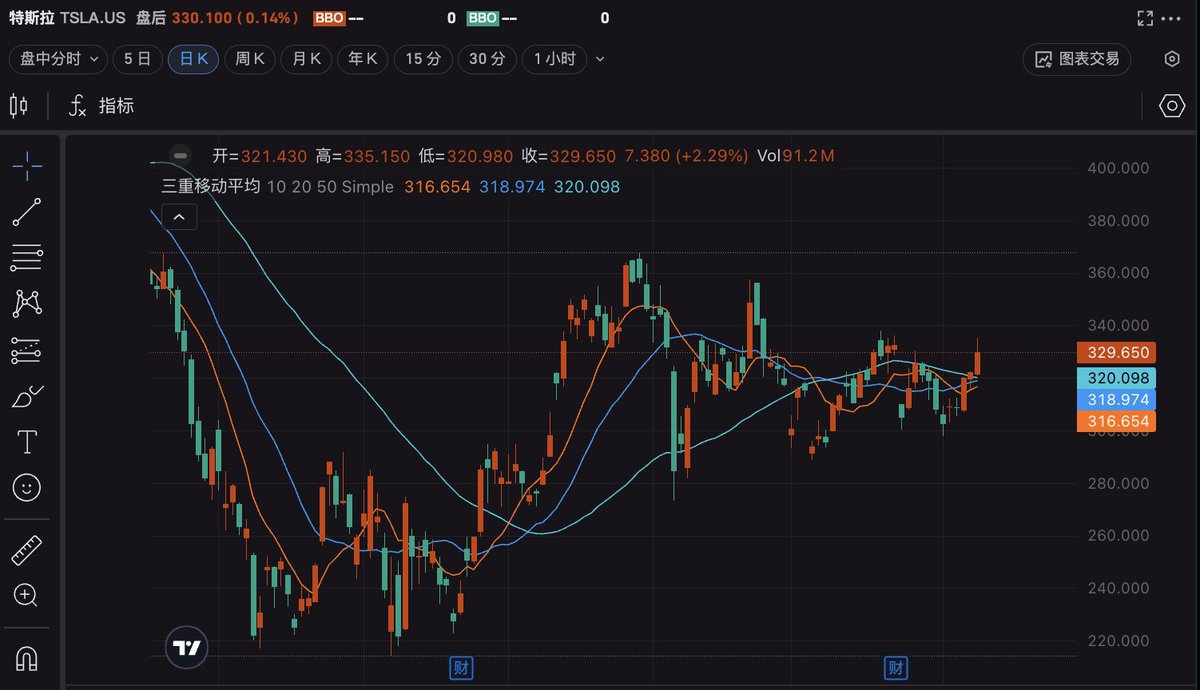Switch to the 周K weekly tab

(x=250, y=59)
